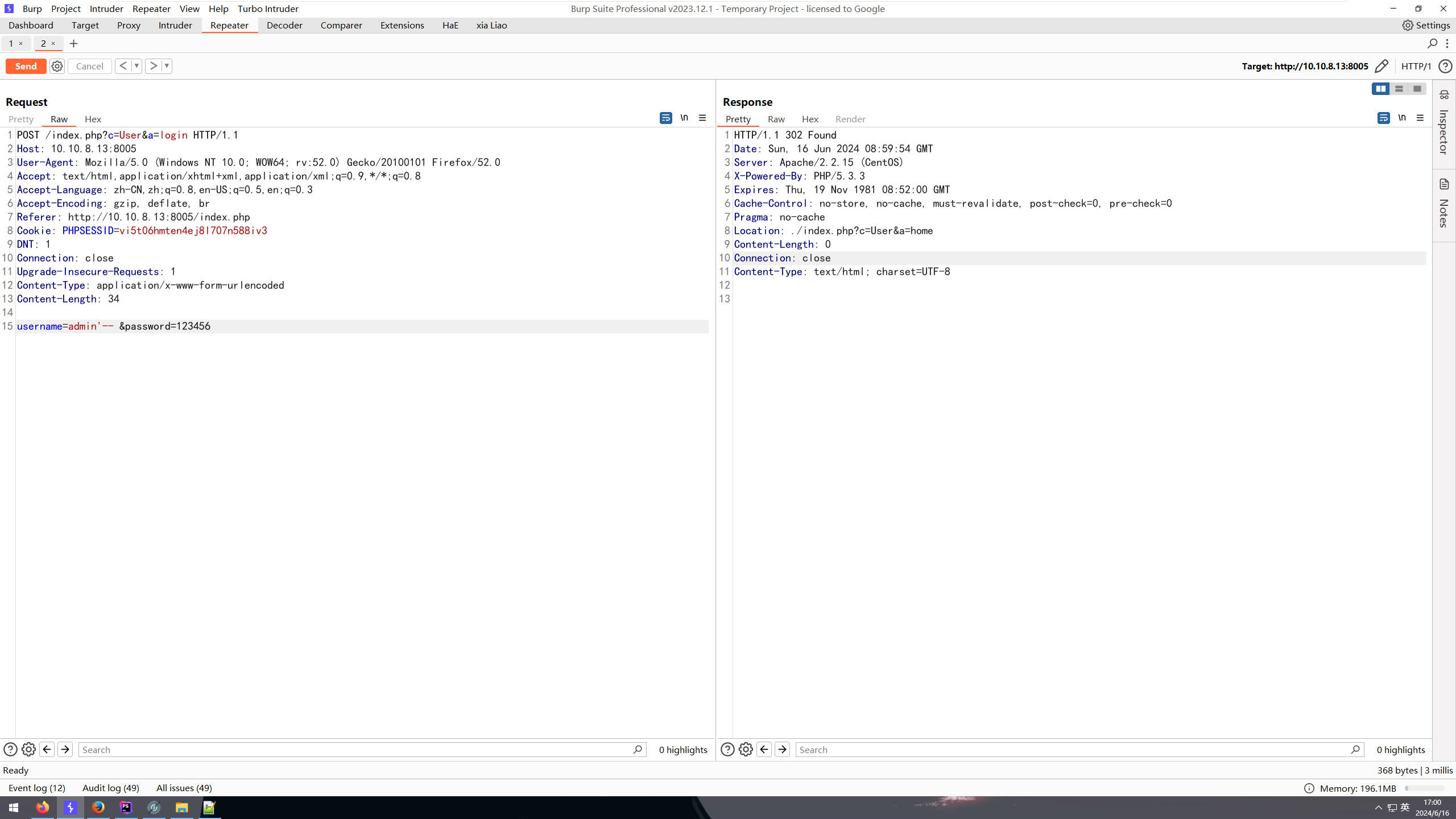Go to next request search match
1456x819 pixels.
click(65, 750)
